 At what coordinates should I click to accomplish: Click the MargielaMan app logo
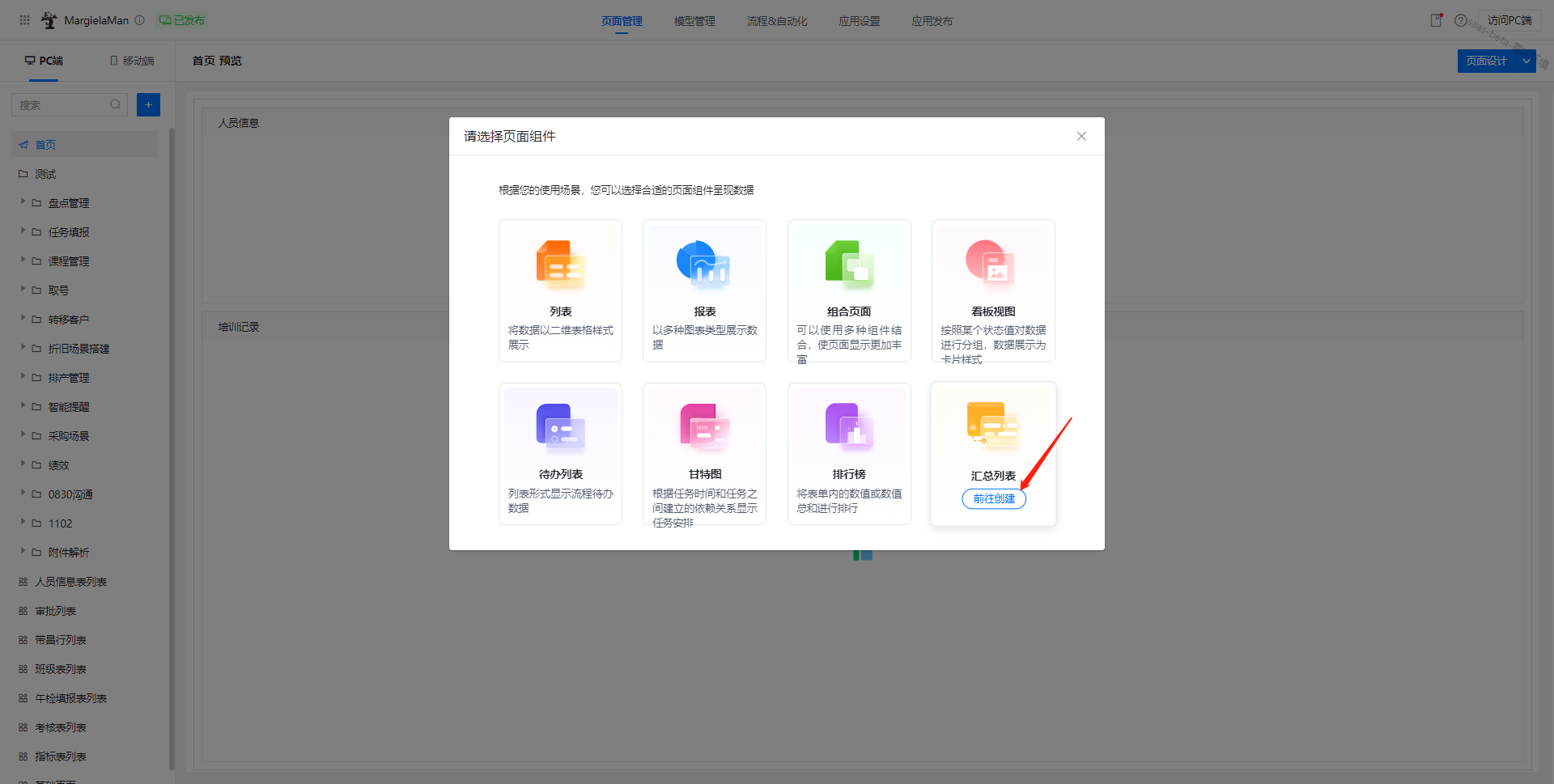49,20
